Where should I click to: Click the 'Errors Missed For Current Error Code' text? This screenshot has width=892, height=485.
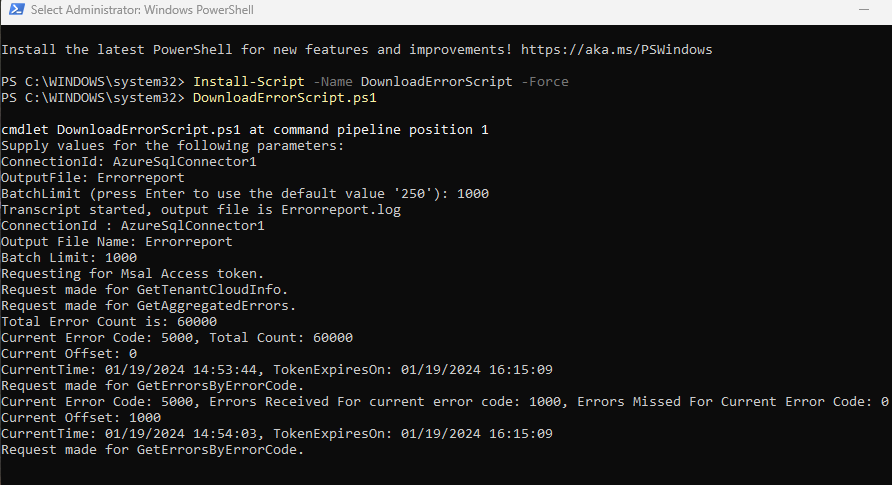point(725,401)
